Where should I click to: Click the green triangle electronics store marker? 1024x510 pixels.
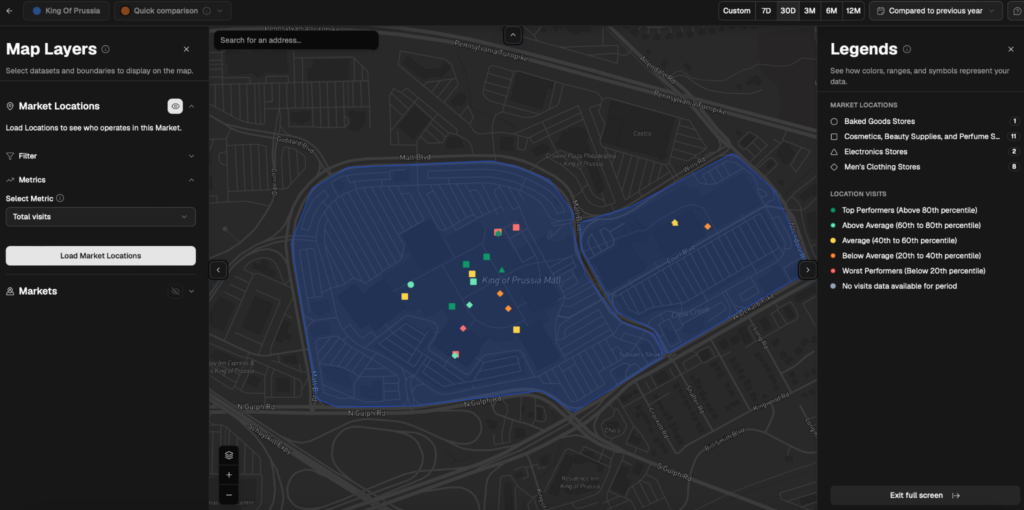(x=502, y=270)
